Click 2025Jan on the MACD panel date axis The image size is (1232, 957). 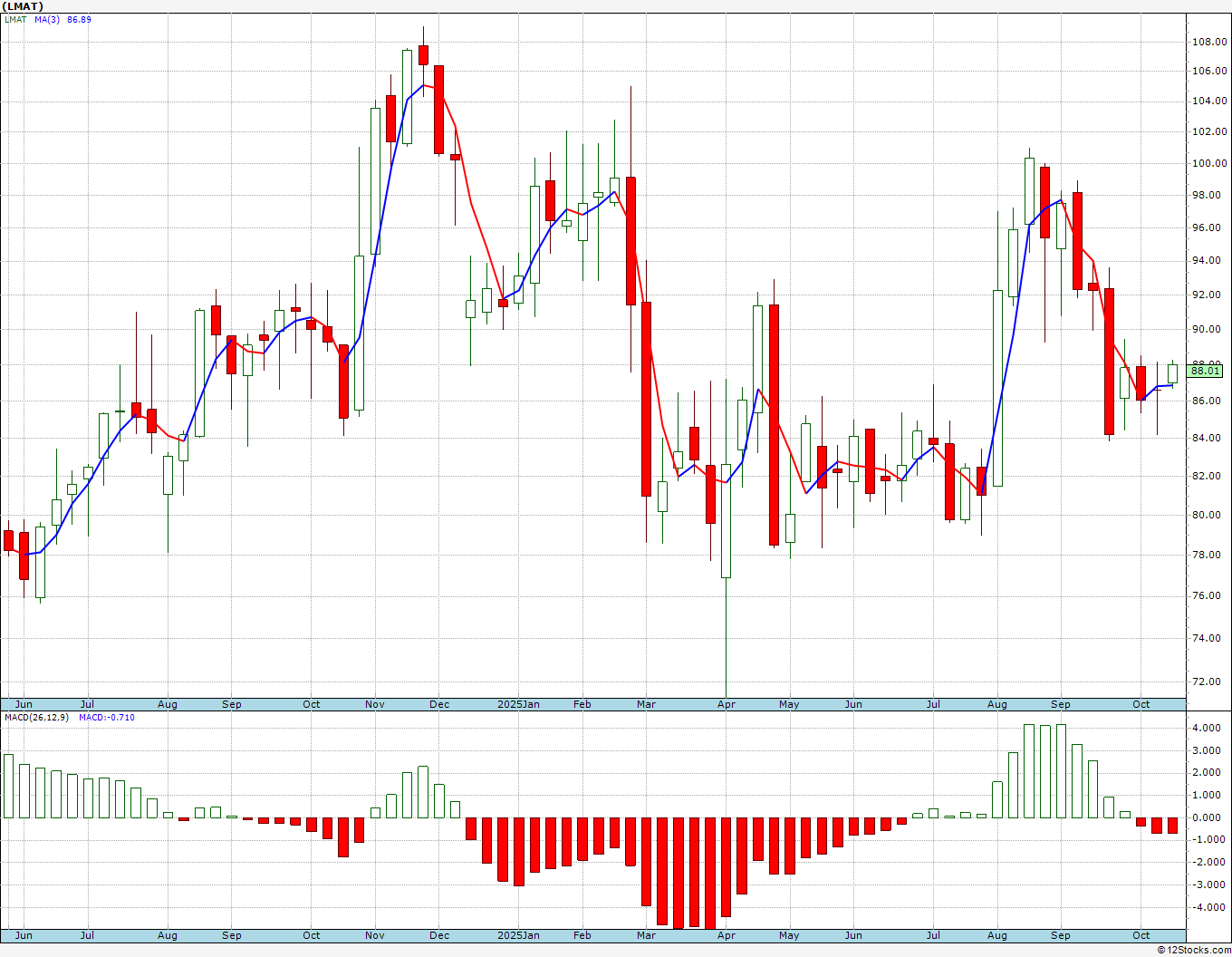(x=519, y=935)
